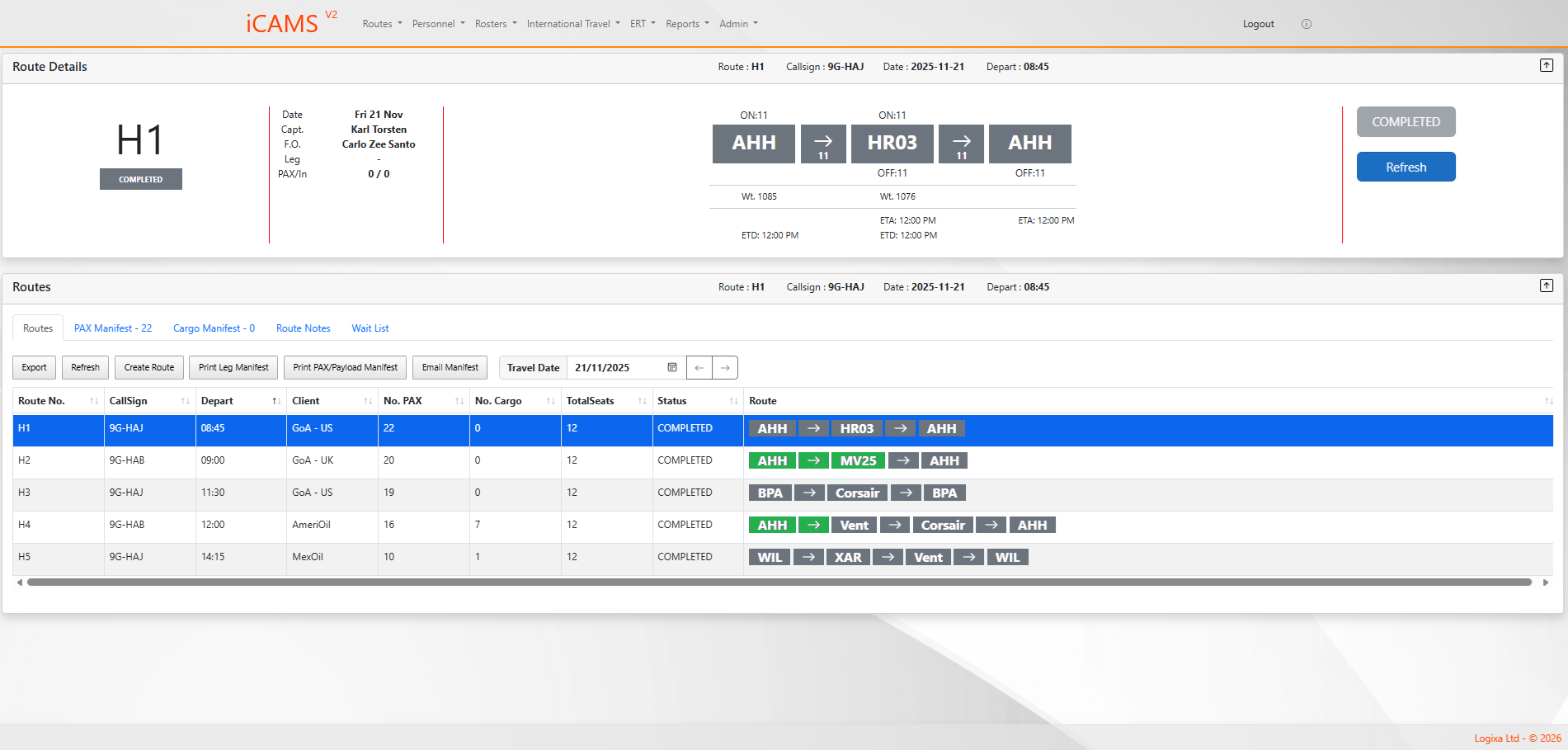
Task: Click the Create Route button
Action: (x=149, y=367)
